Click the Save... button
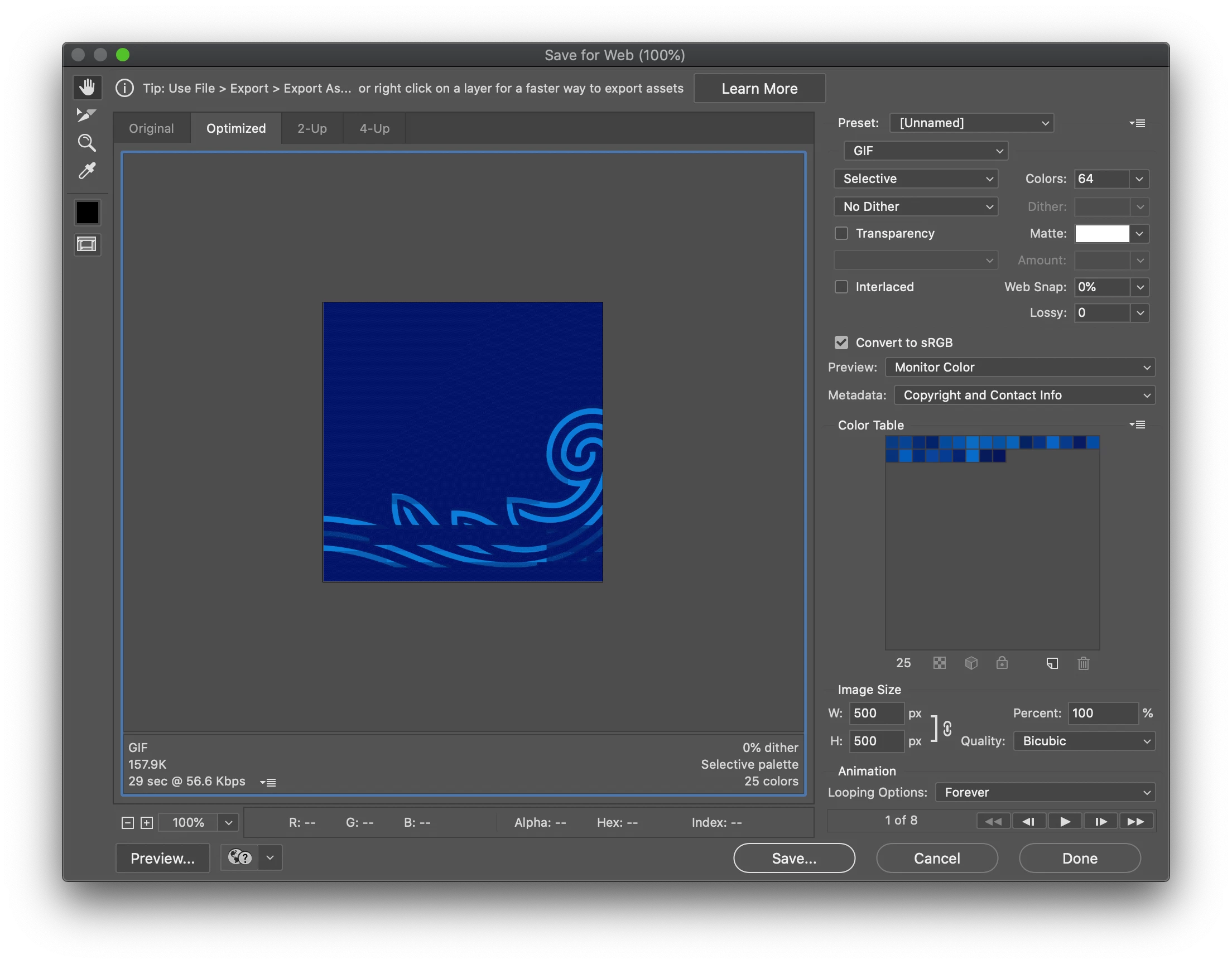 (x=793, y=859)
